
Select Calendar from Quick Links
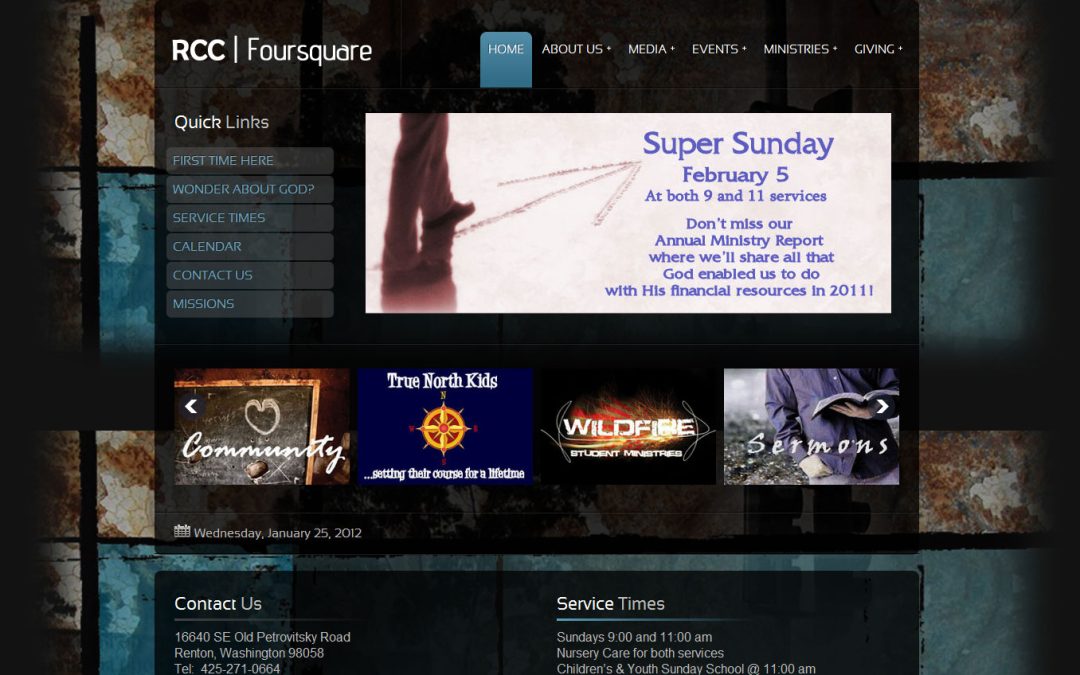click(249, 246)
